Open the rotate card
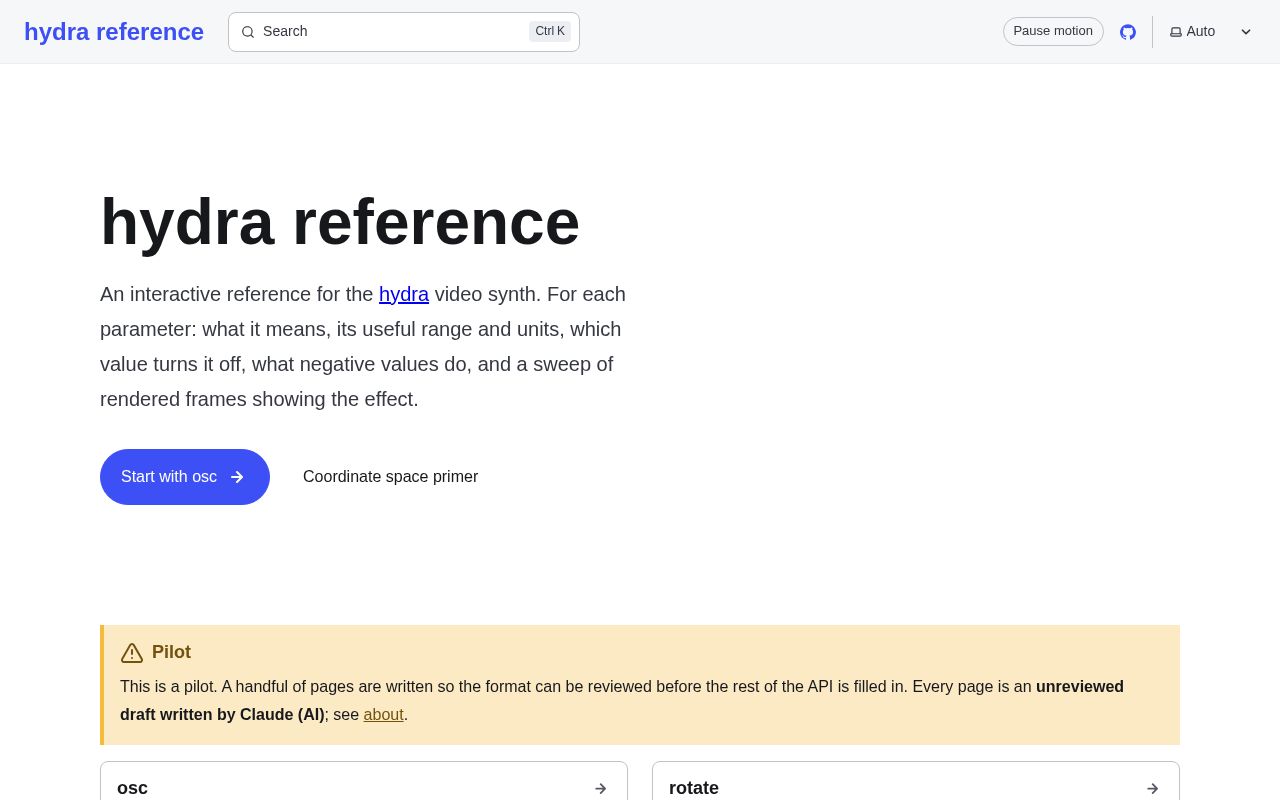 [x=916, y=781]
